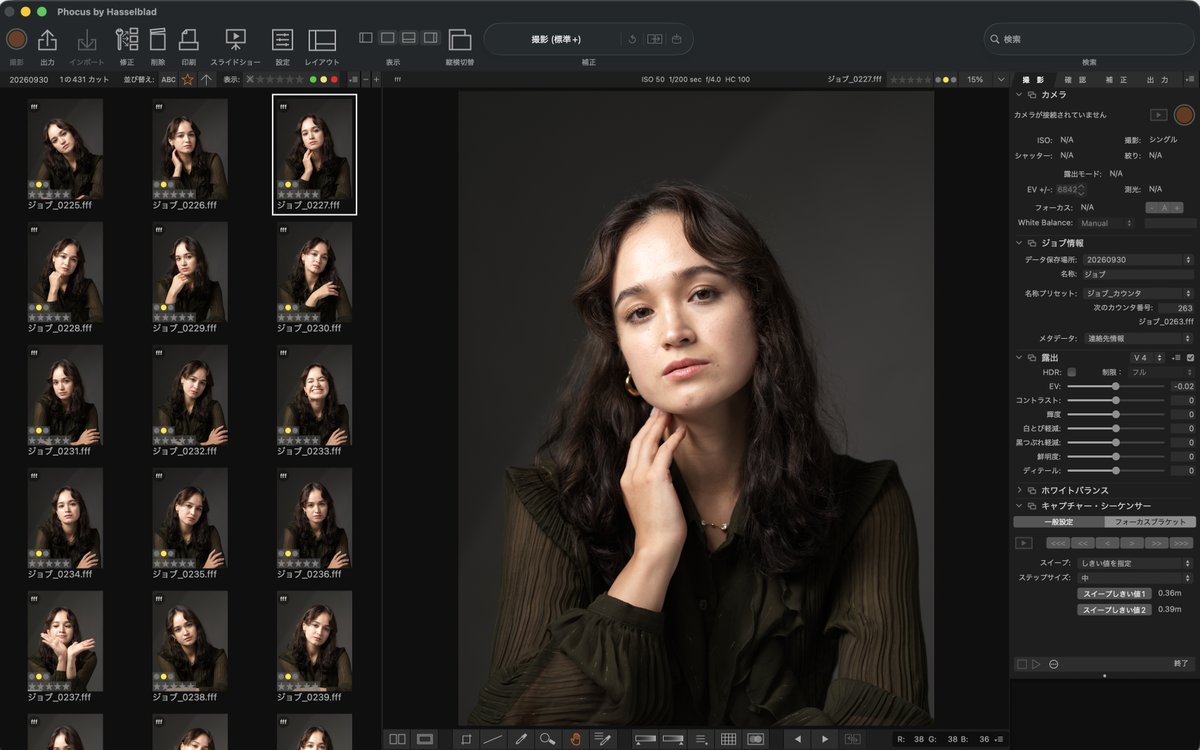
Task: Select the straighten line tool
Action: point(493,739)
